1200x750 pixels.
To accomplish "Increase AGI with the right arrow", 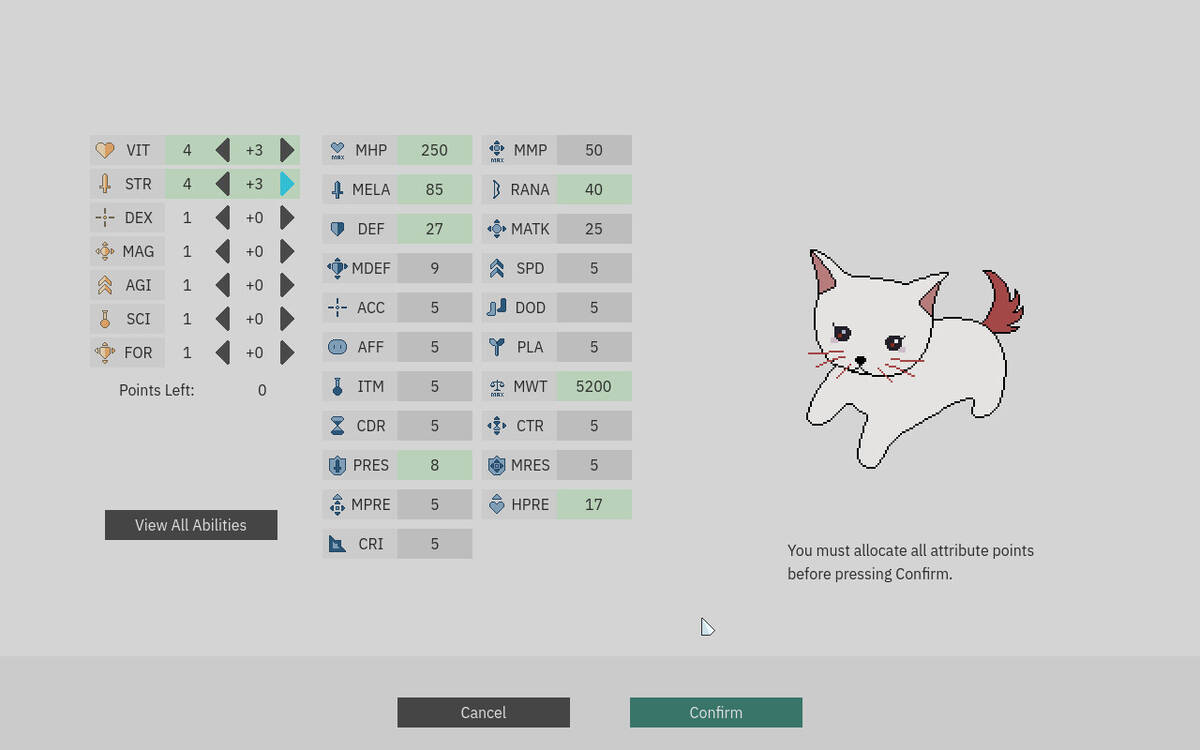I will (288, 285).
